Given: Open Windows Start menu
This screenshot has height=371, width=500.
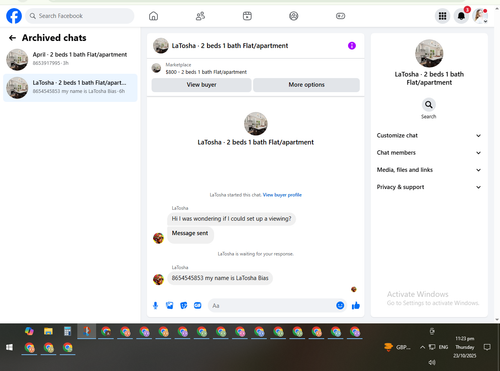Looking at the screenshot, I should click(9, 347).
